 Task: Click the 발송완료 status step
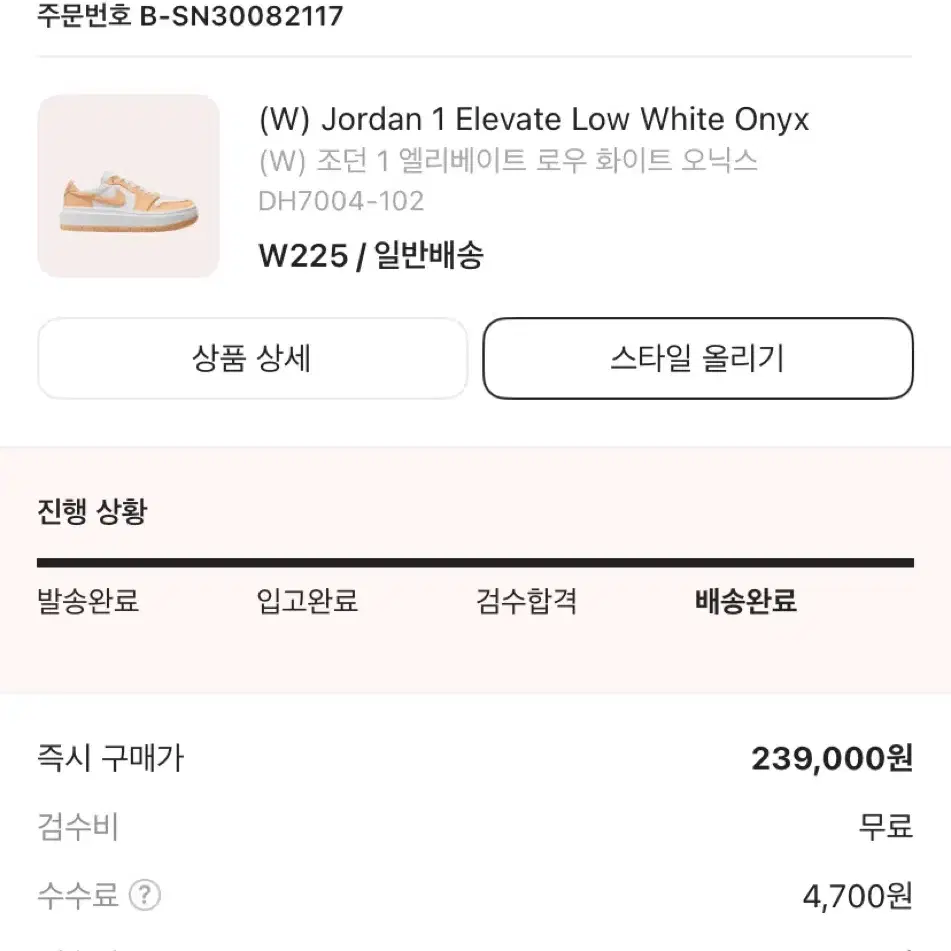coord(88,601)
